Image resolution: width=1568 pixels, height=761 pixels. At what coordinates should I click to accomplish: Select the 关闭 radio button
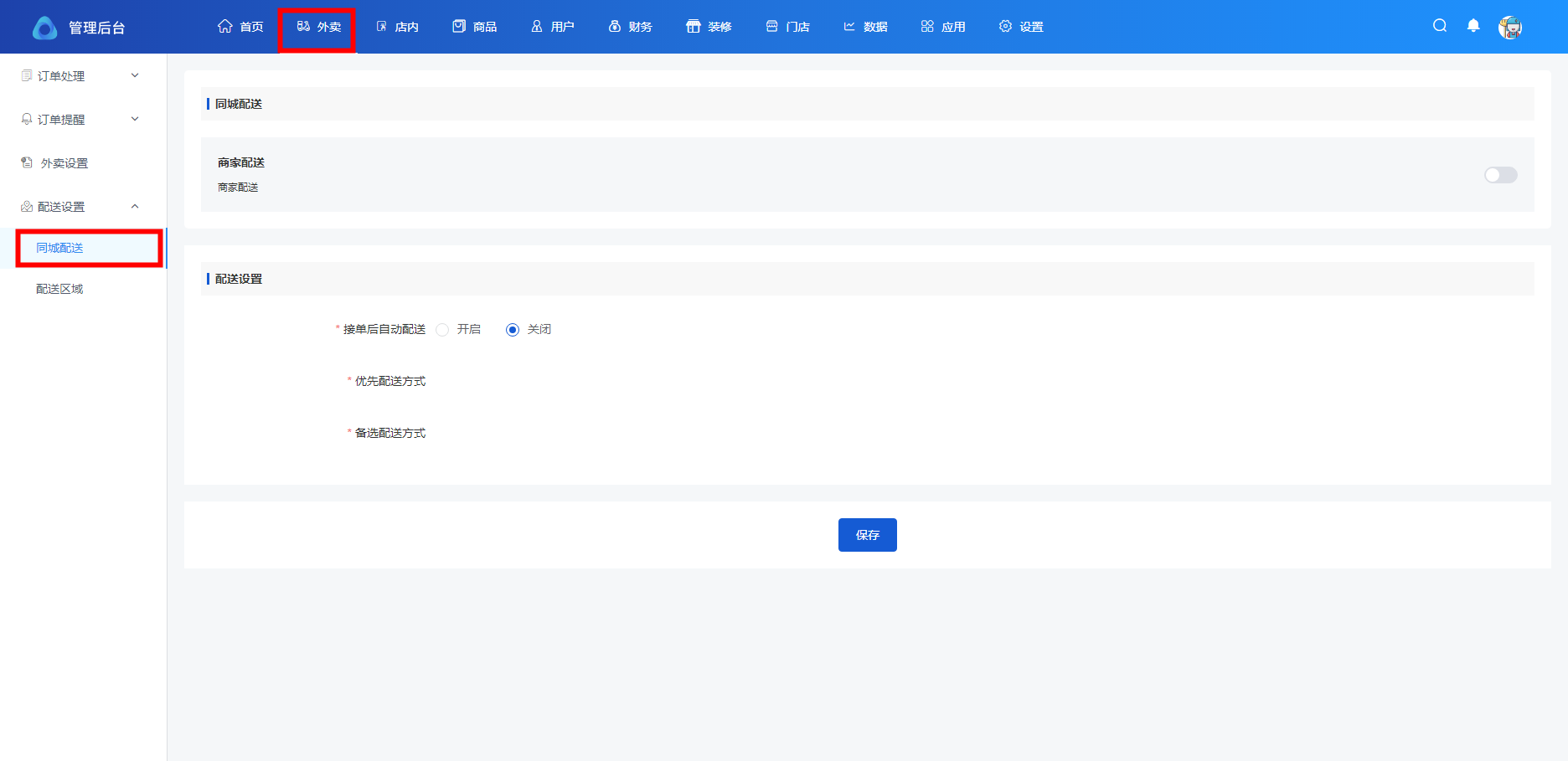513,330
